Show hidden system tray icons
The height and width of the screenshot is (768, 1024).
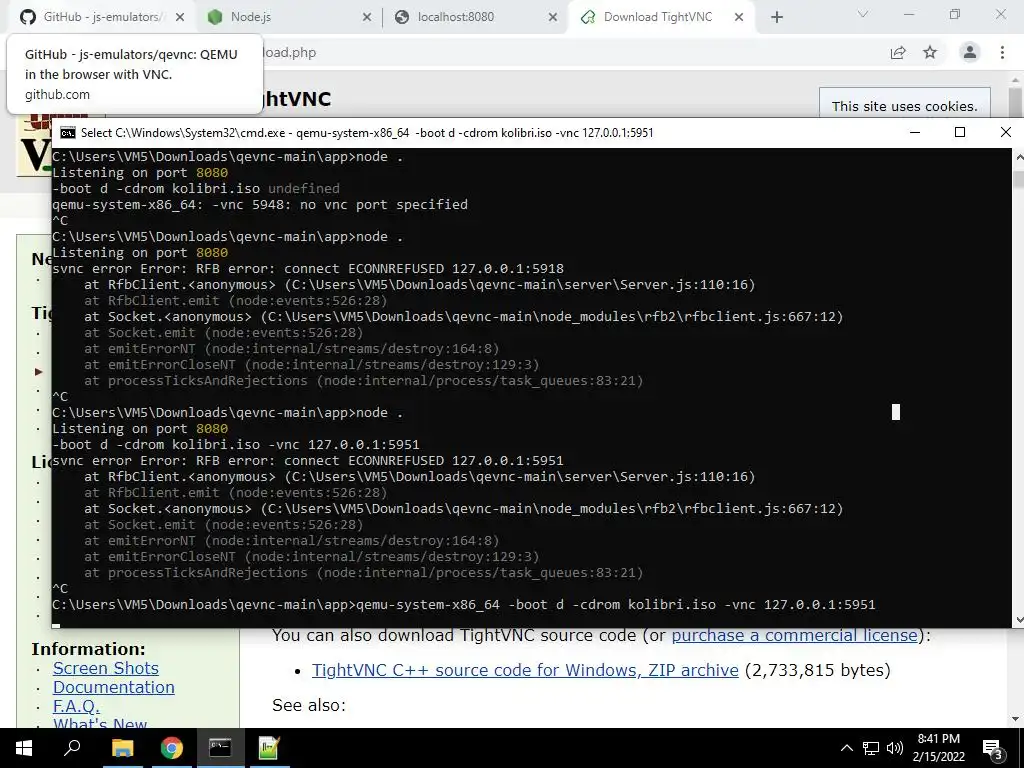846,748
